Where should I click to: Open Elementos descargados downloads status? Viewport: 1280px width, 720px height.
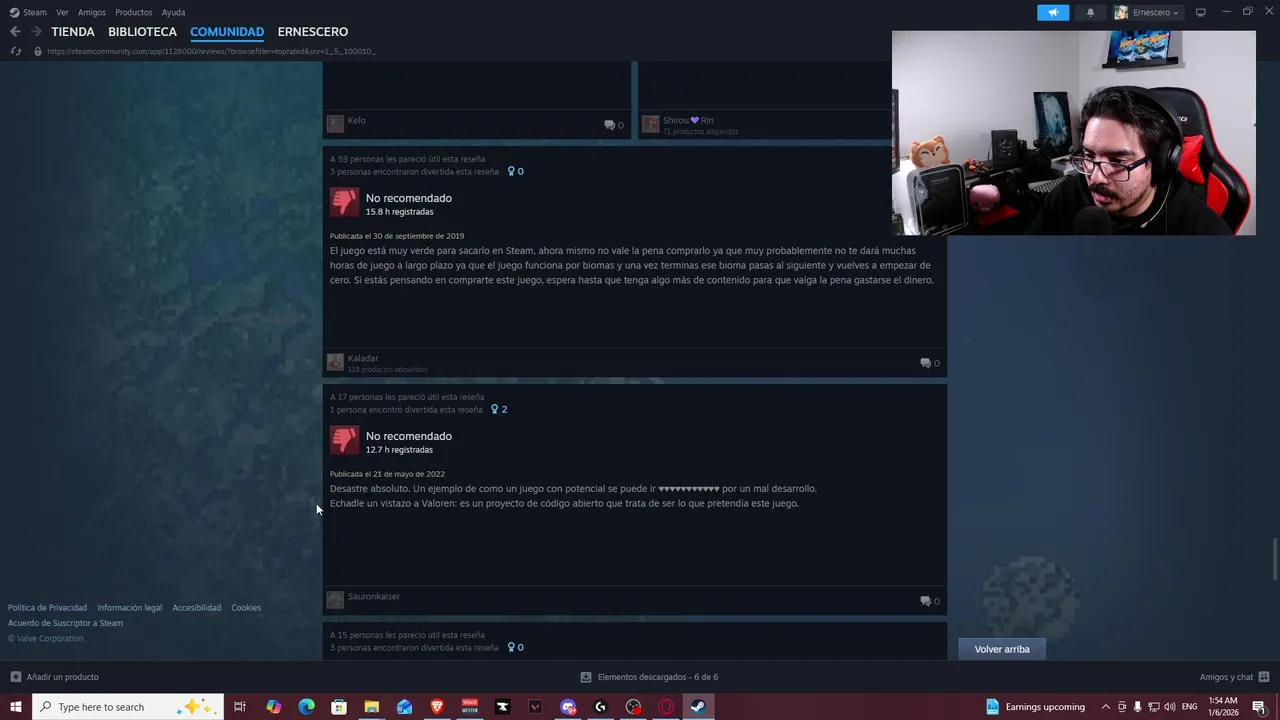[x=649, y=677]
